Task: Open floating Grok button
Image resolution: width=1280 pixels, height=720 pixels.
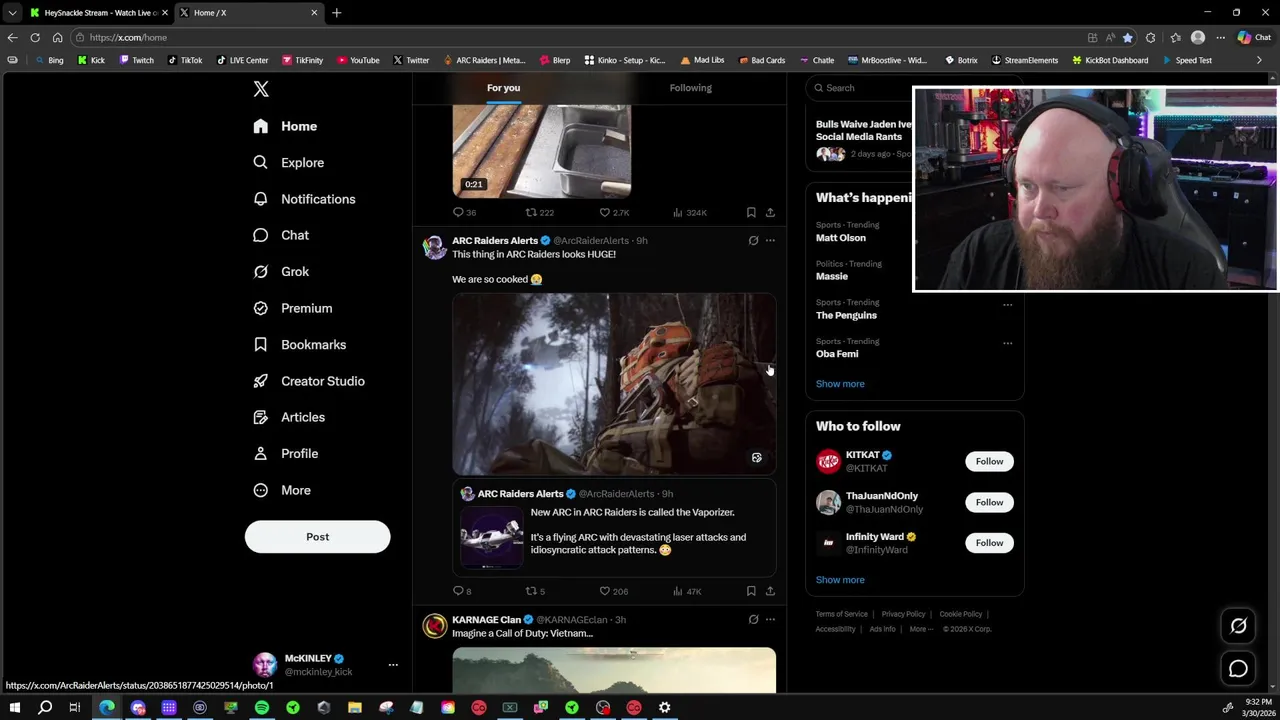Action: pyautogui.click(x=1238, y=626)
